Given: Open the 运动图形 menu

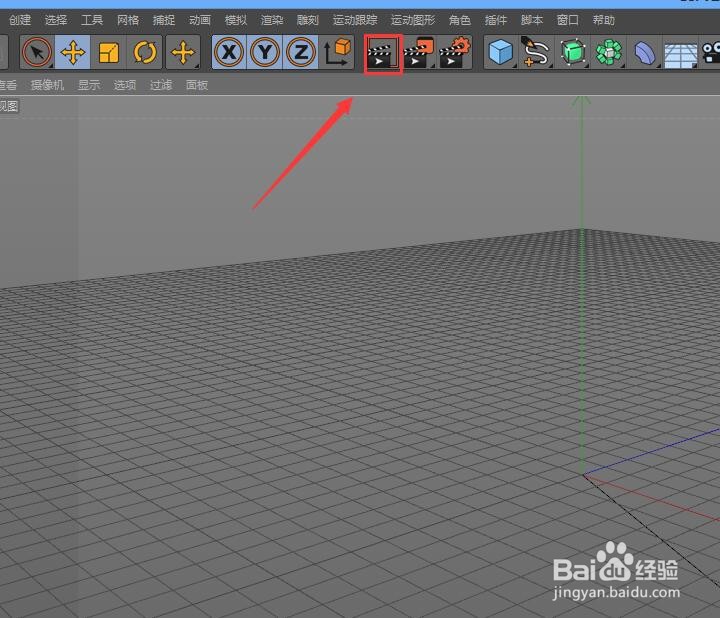Looking at the screenshot, I should (413, 20).
